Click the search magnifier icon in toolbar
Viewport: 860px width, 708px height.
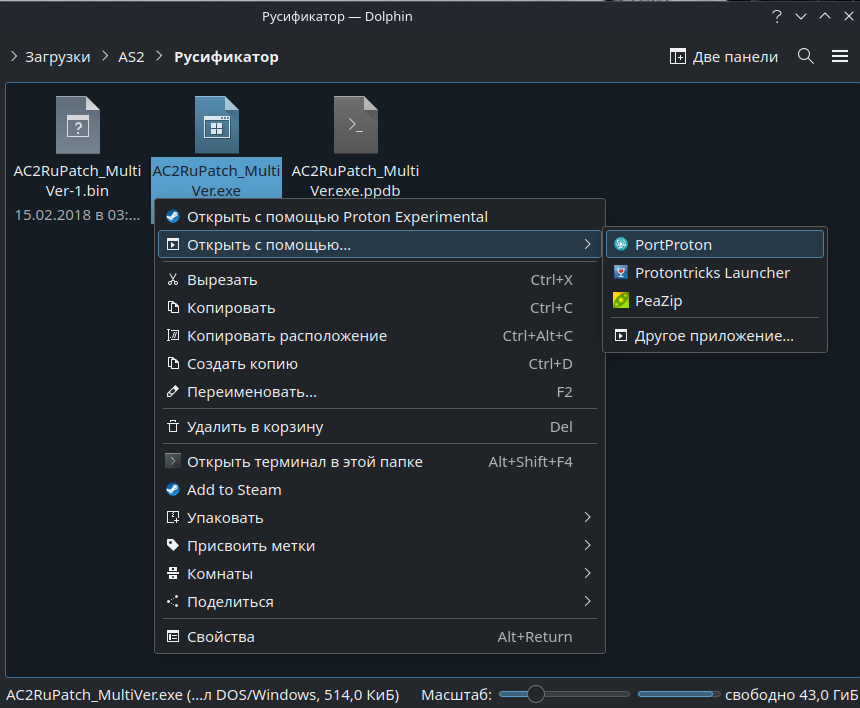[806, 57]
